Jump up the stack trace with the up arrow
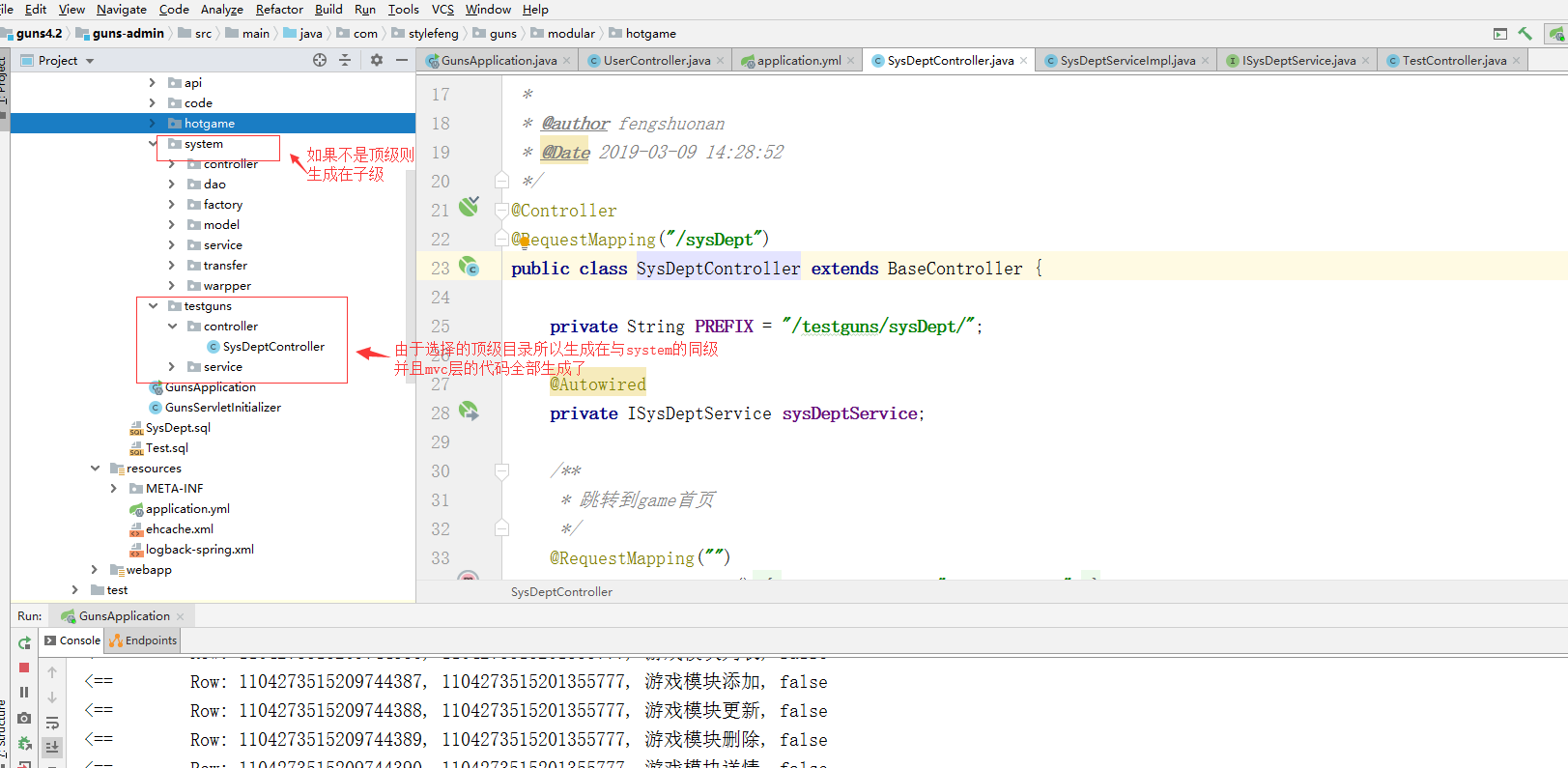The width and height of the screenshot is (1568, 768). click(x=52, y=672)
